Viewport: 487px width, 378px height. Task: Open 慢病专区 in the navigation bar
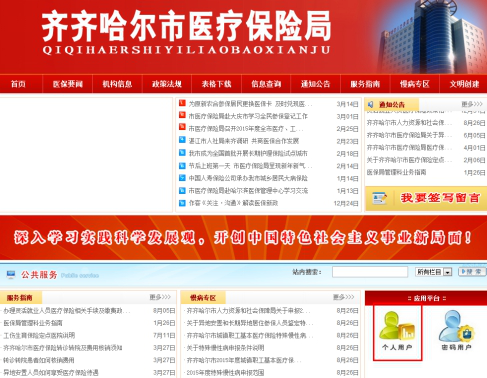[x=415, y=84]
